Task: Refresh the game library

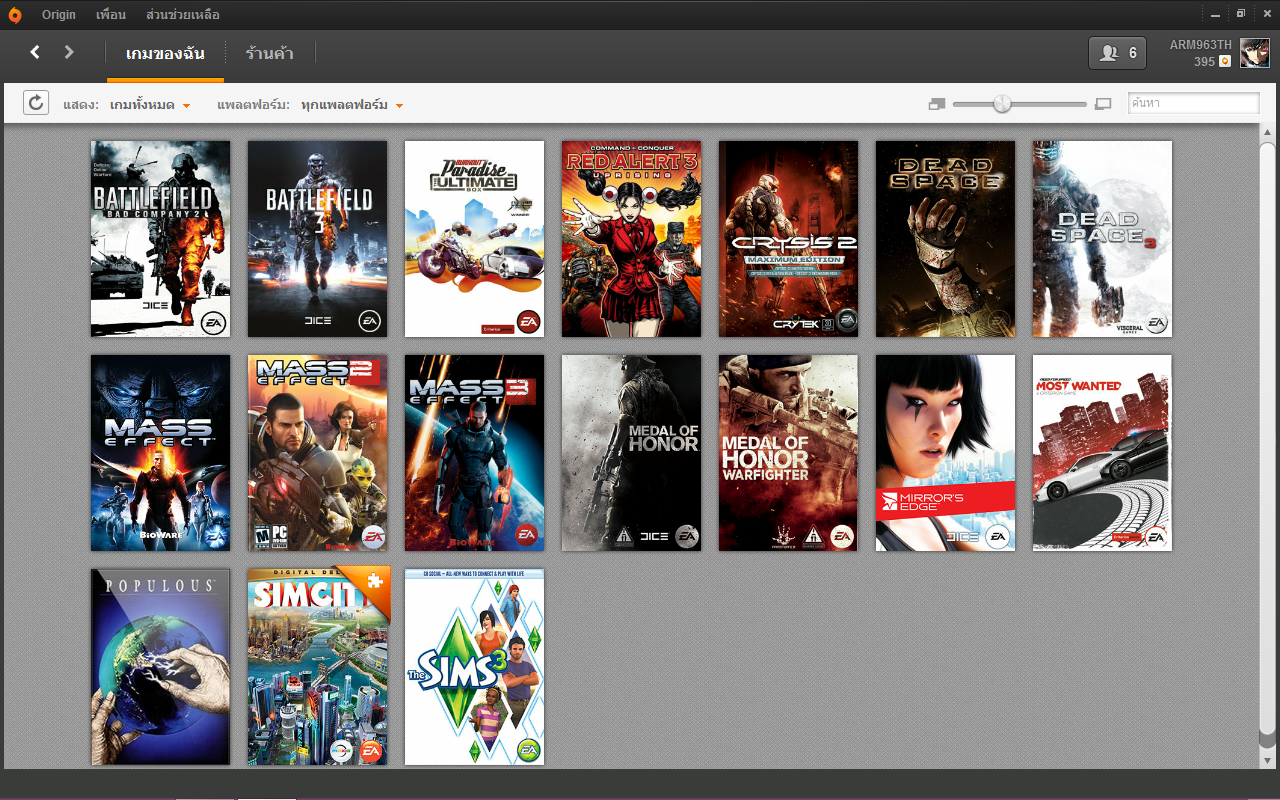Action: (x=36, y=102)
